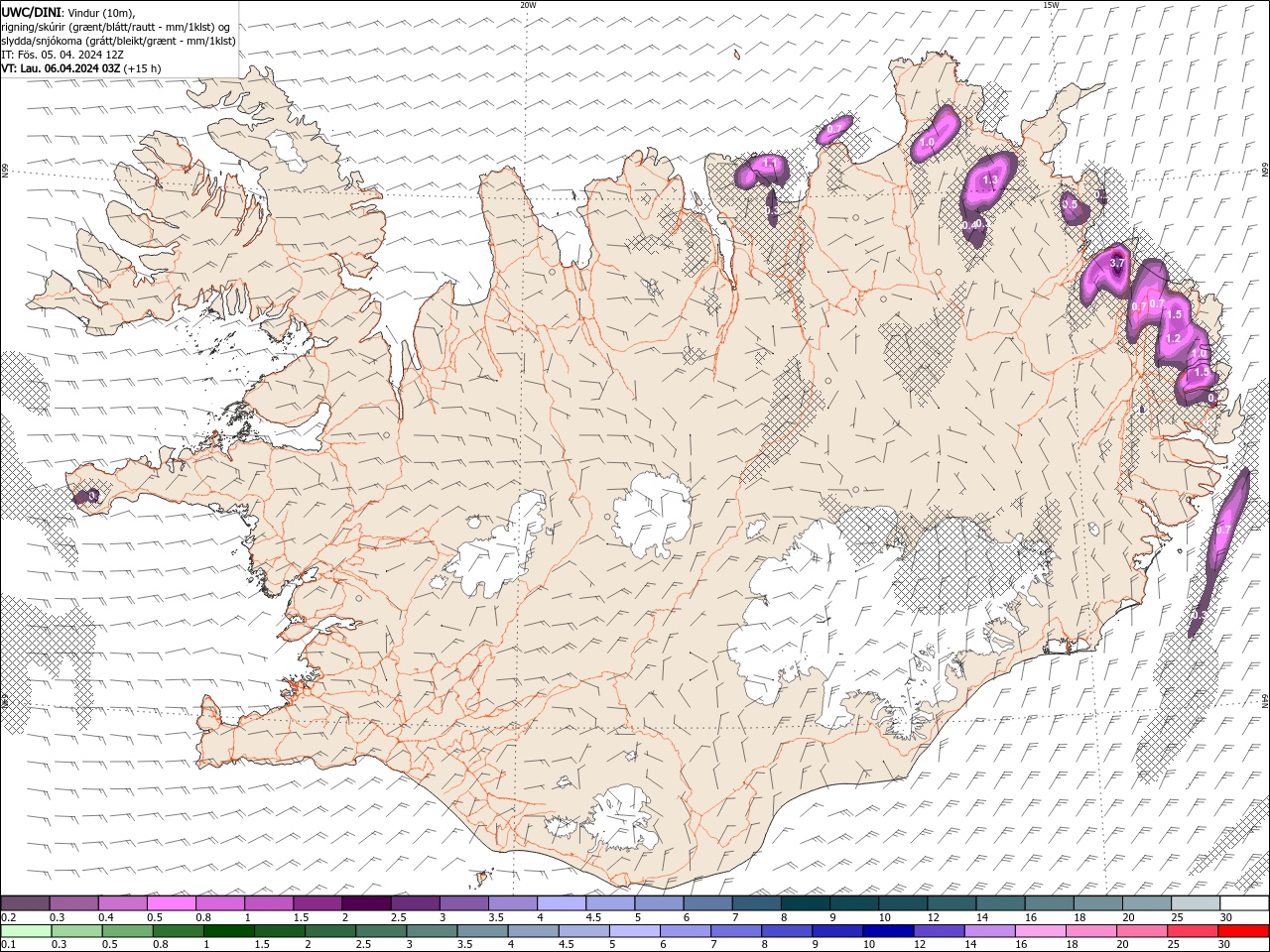Click the 15W longitude label
The image size is (1270, 952).
click(1051, 5)
